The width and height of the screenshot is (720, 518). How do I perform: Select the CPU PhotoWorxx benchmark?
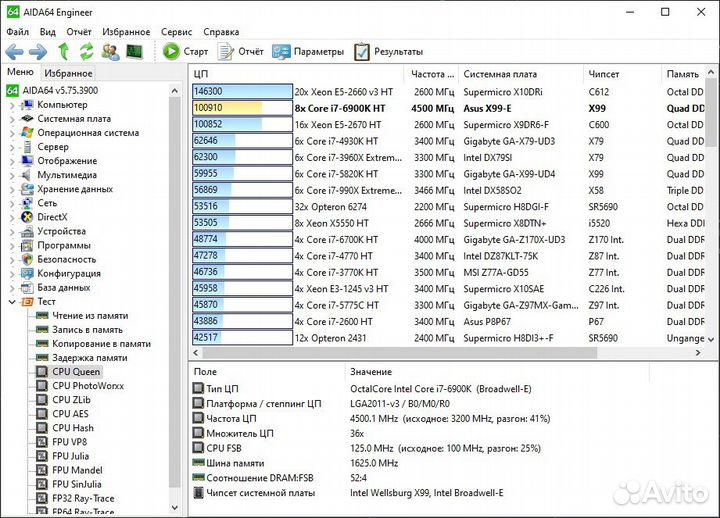[x=88, y=386]
